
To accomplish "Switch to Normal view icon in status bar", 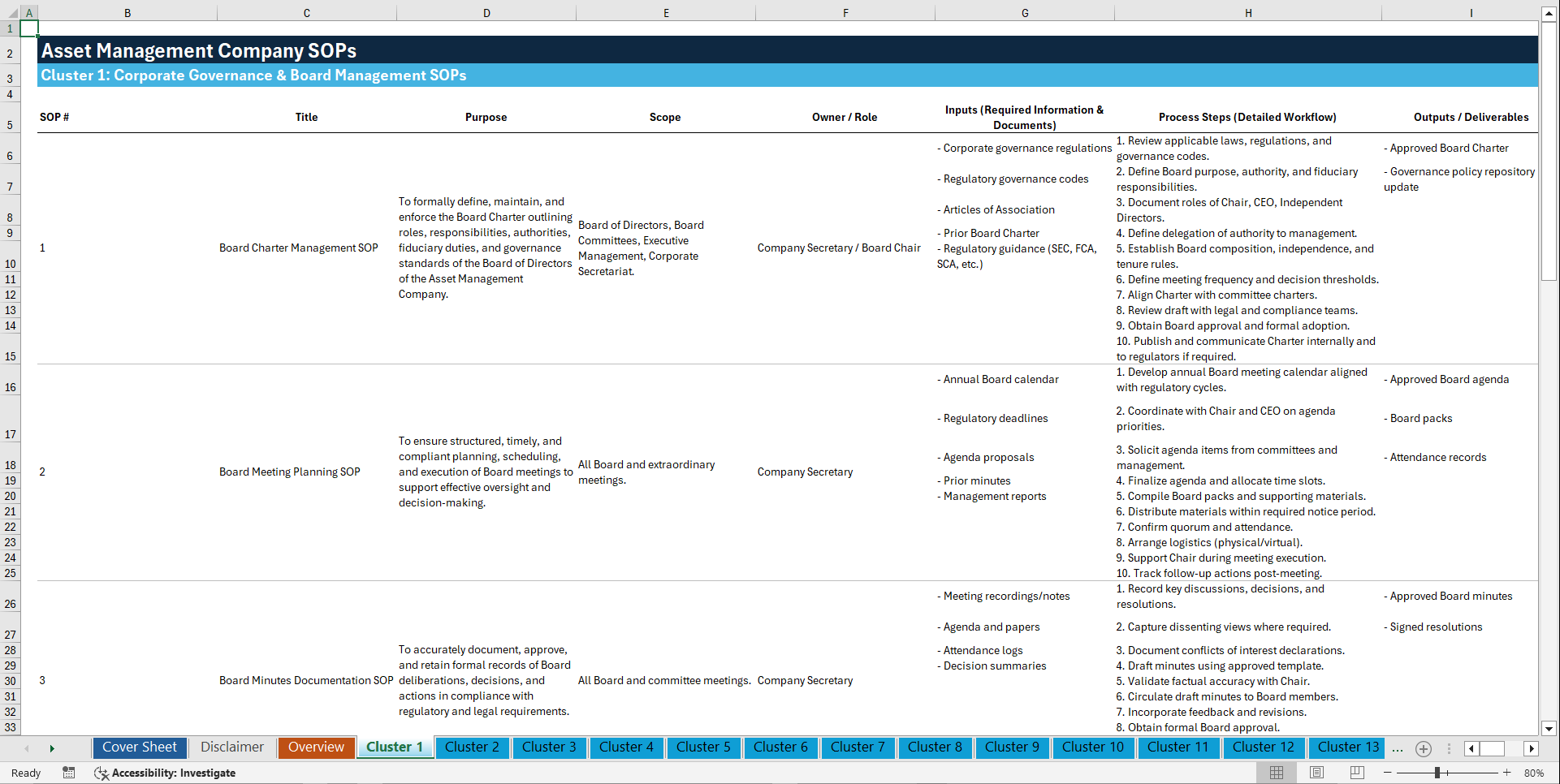I will [1276, 773].
